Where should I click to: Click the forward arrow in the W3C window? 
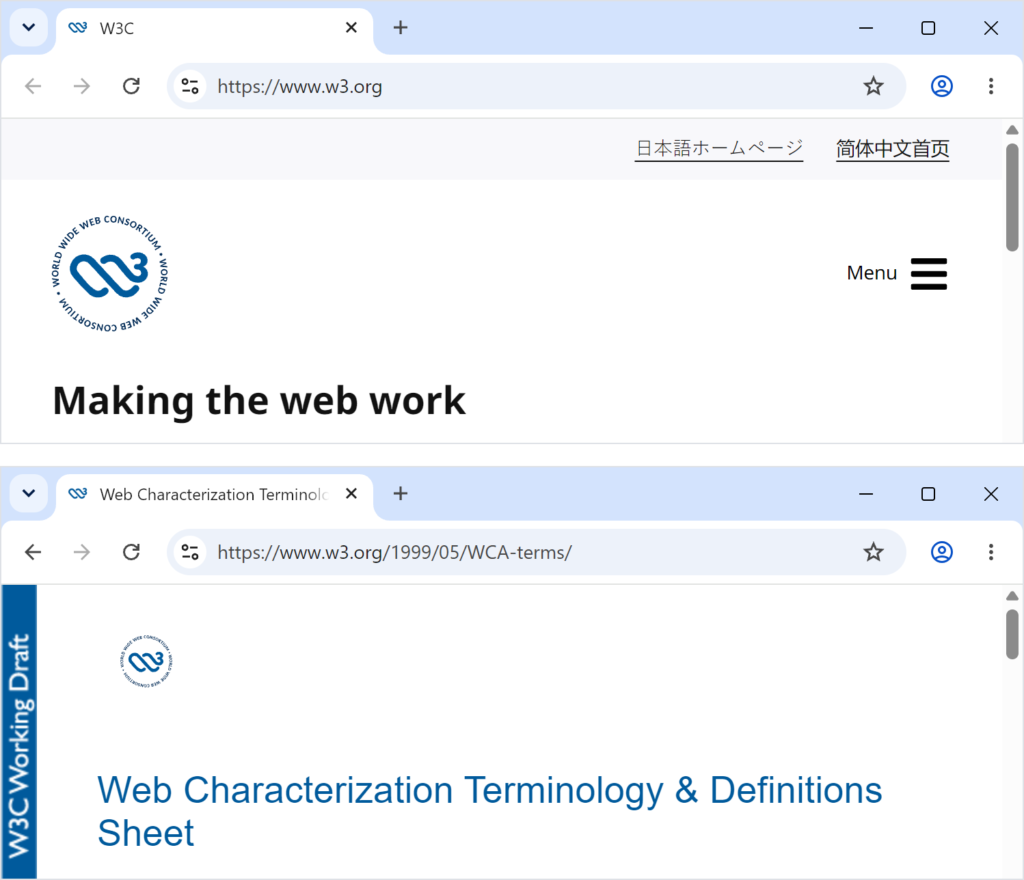(82, 86)
